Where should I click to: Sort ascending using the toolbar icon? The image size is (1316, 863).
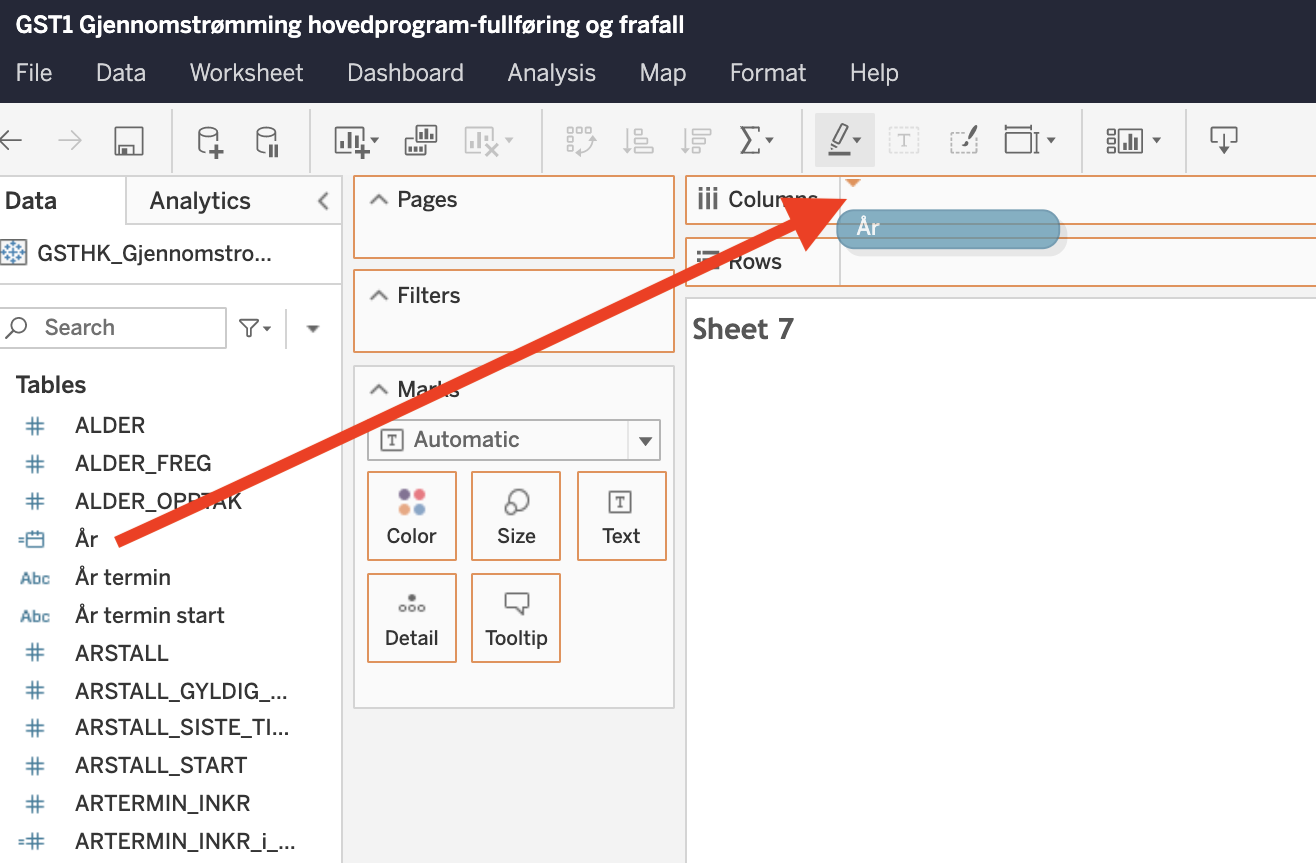click(637, 141)
